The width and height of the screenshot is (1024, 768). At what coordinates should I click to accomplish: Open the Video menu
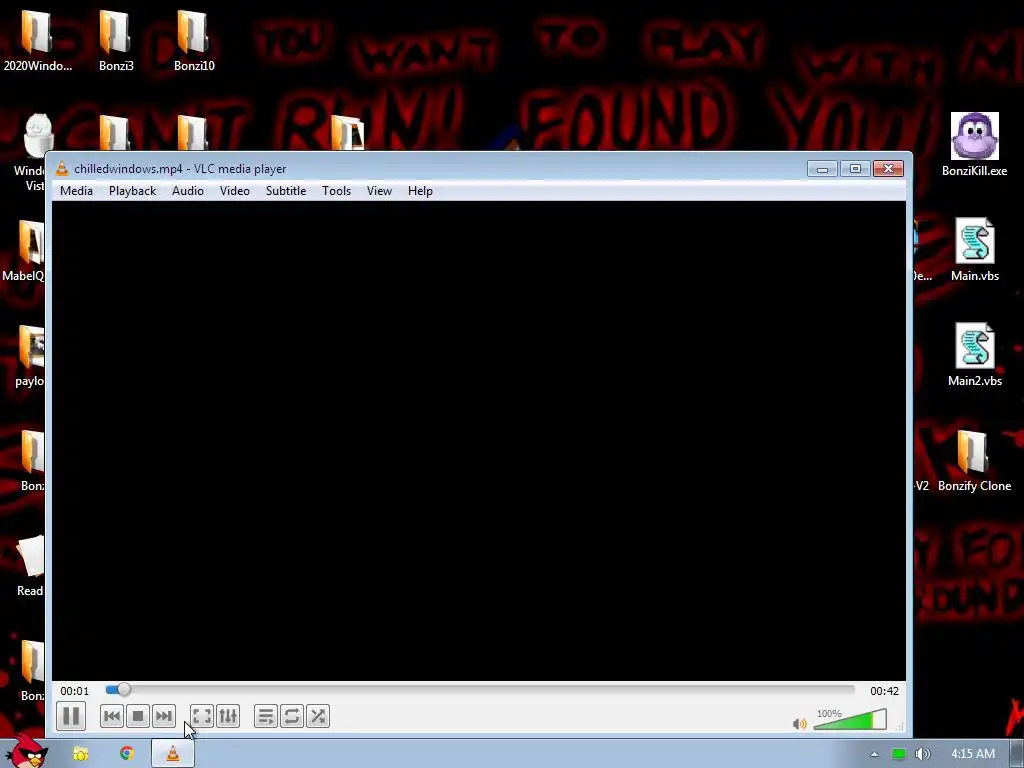coord(234,191)
